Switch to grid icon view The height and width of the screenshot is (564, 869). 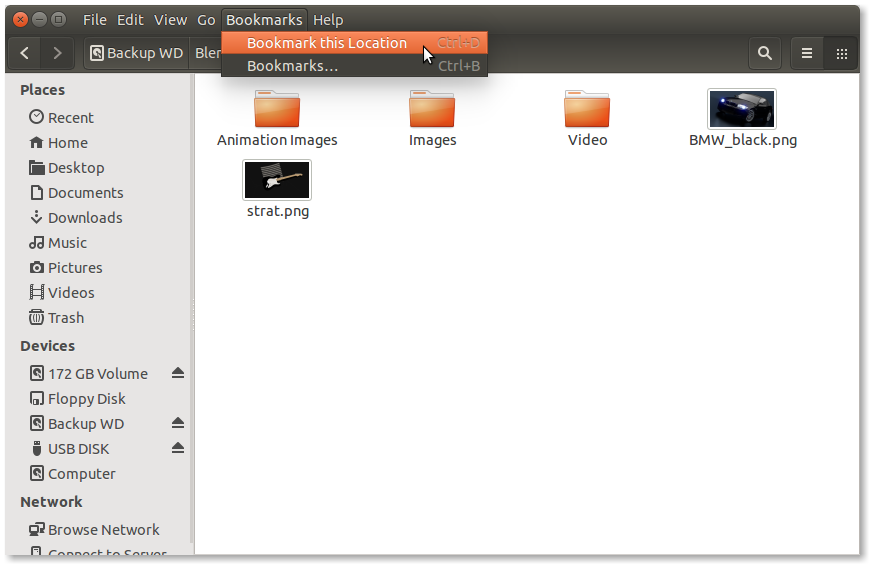tap(841, 53)
